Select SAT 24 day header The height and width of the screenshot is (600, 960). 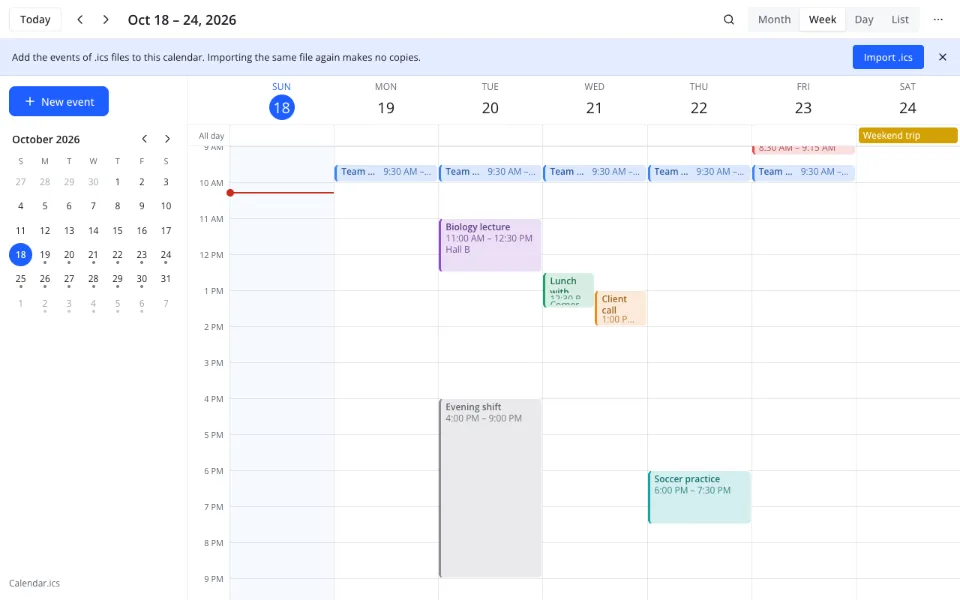907,101
